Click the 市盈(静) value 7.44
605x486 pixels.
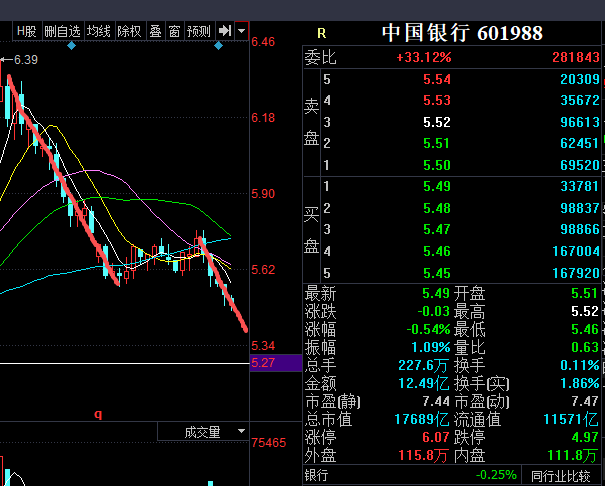coord(436,402)
